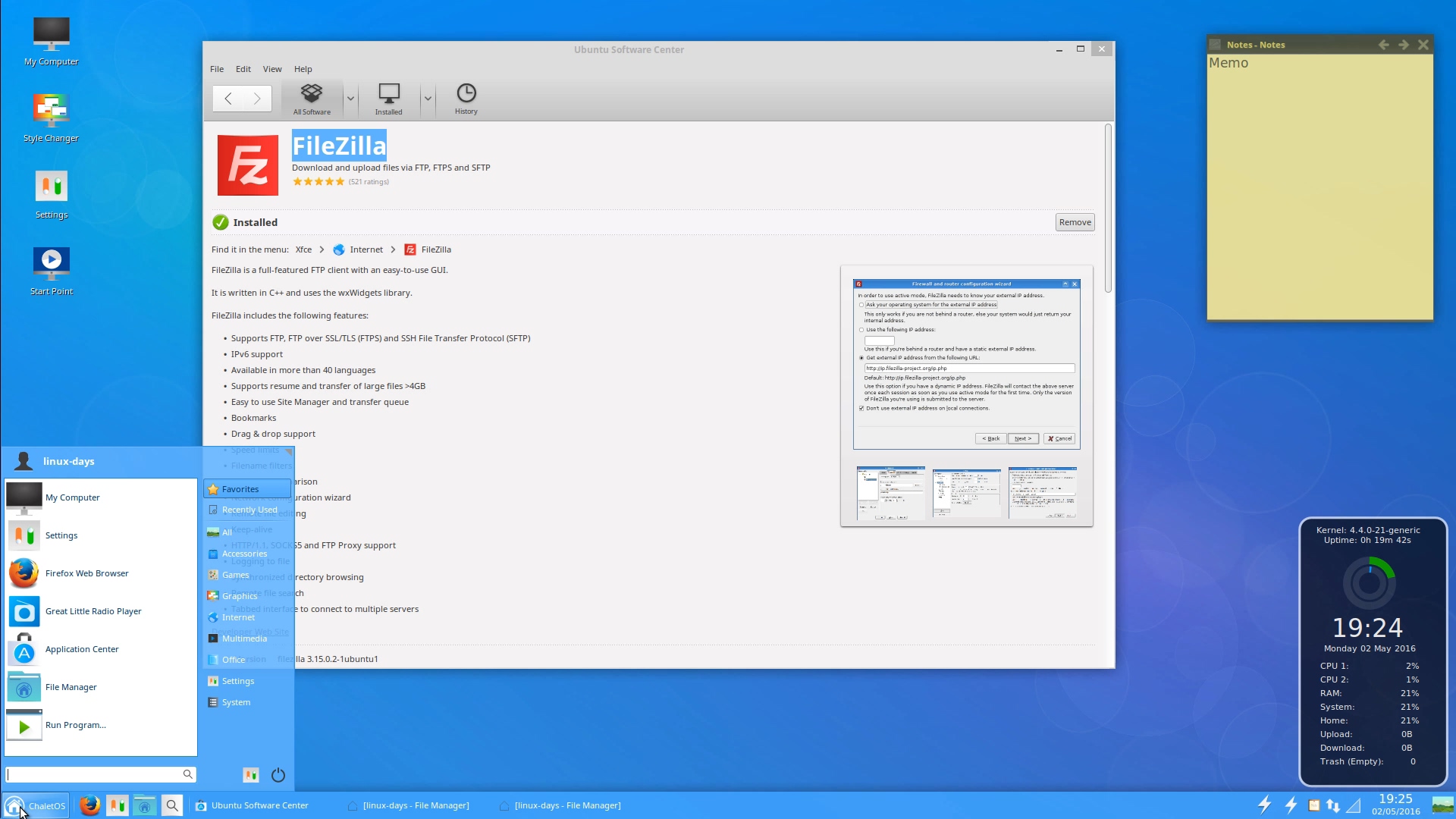The height and width of the screenshot is (819, 1456).
Task: Click the taskbar clock
Action: point(1395,805)
